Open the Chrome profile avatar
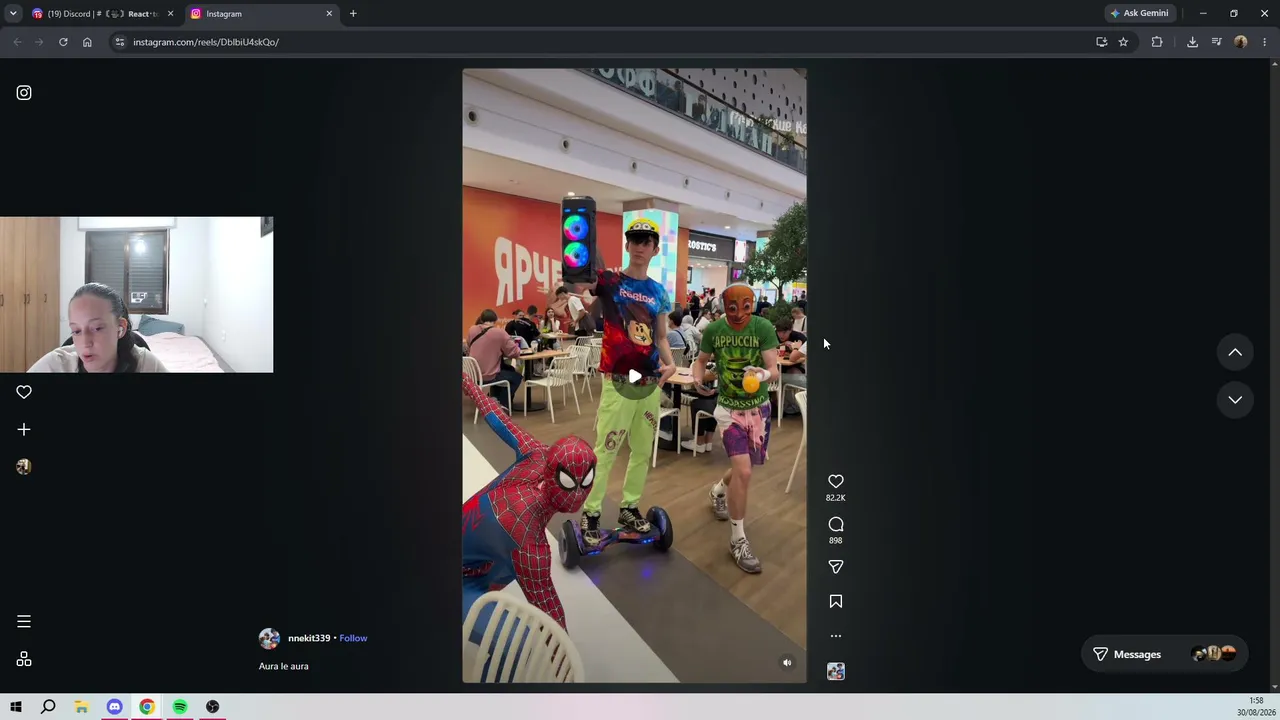Image resolution: width=1280 pixels, height=720 pixels. pyautogui.click(x=1241, y=42)
